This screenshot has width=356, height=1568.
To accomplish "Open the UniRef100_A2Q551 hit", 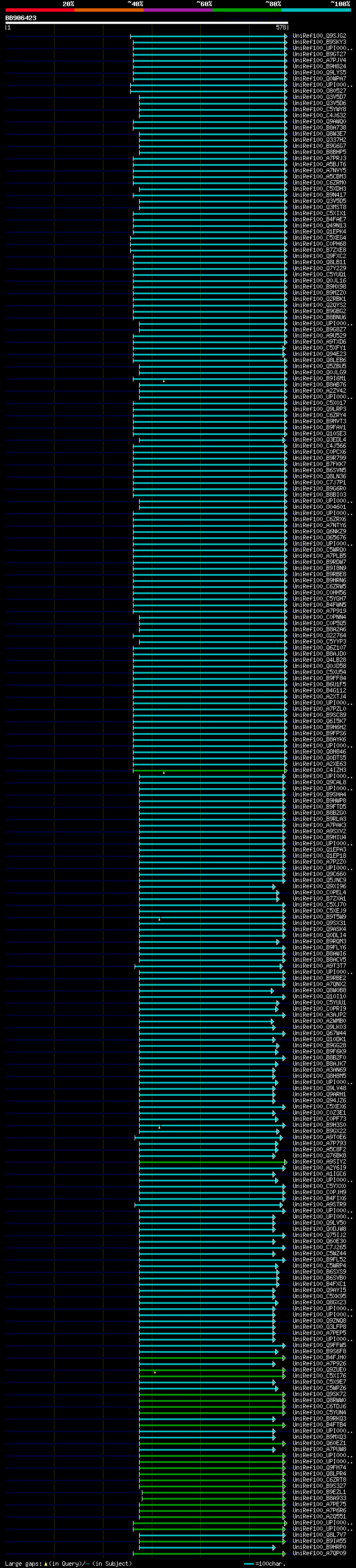I will click(319, 1516).
